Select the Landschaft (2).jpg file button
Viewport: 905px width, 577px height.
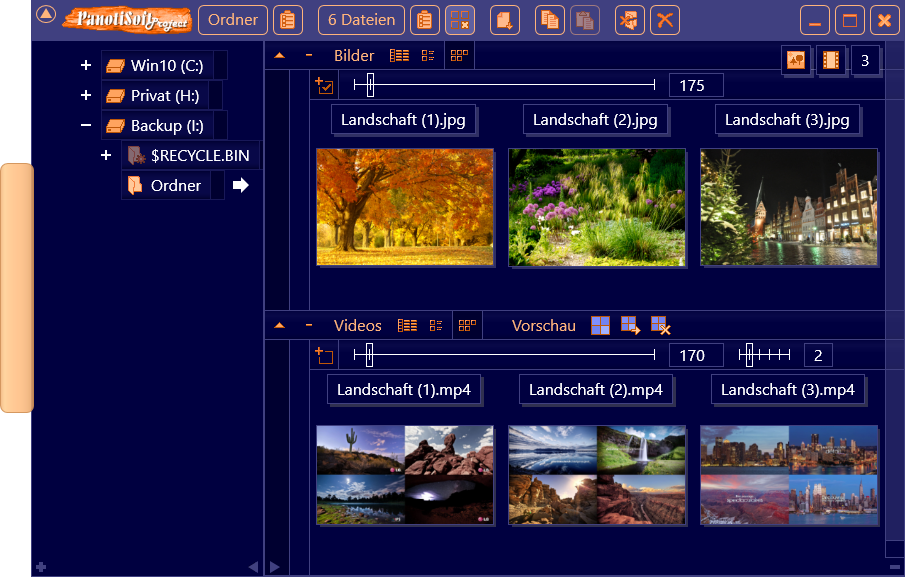(596, 120)
